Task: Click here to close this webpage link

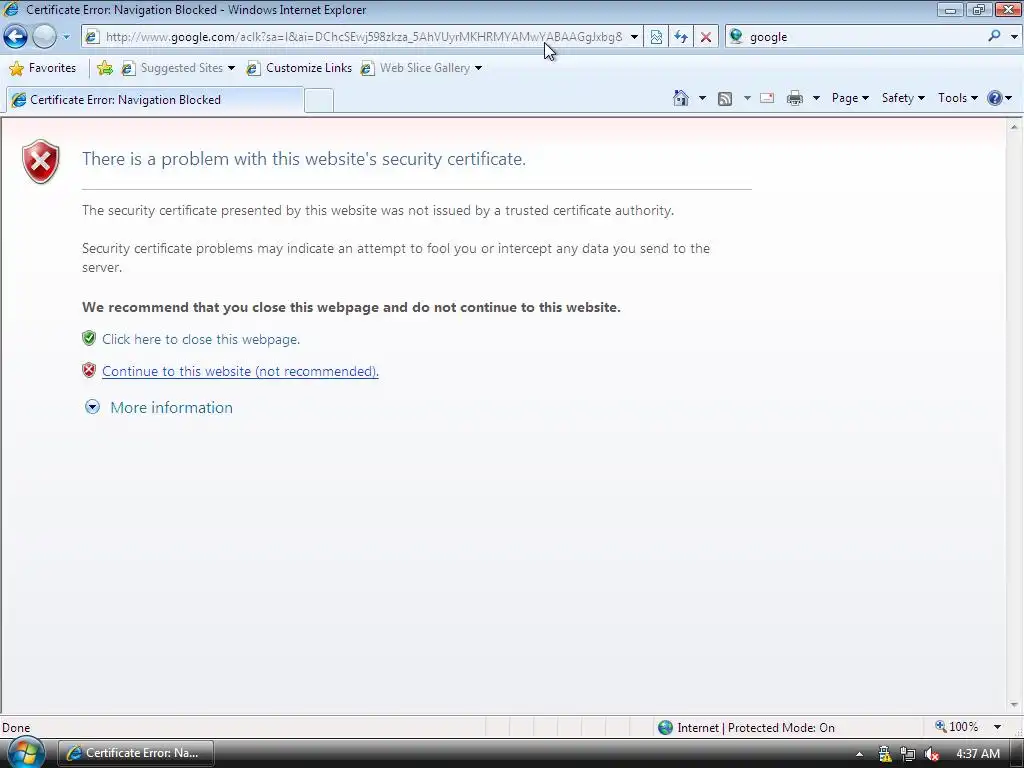Action: (201, 340)
